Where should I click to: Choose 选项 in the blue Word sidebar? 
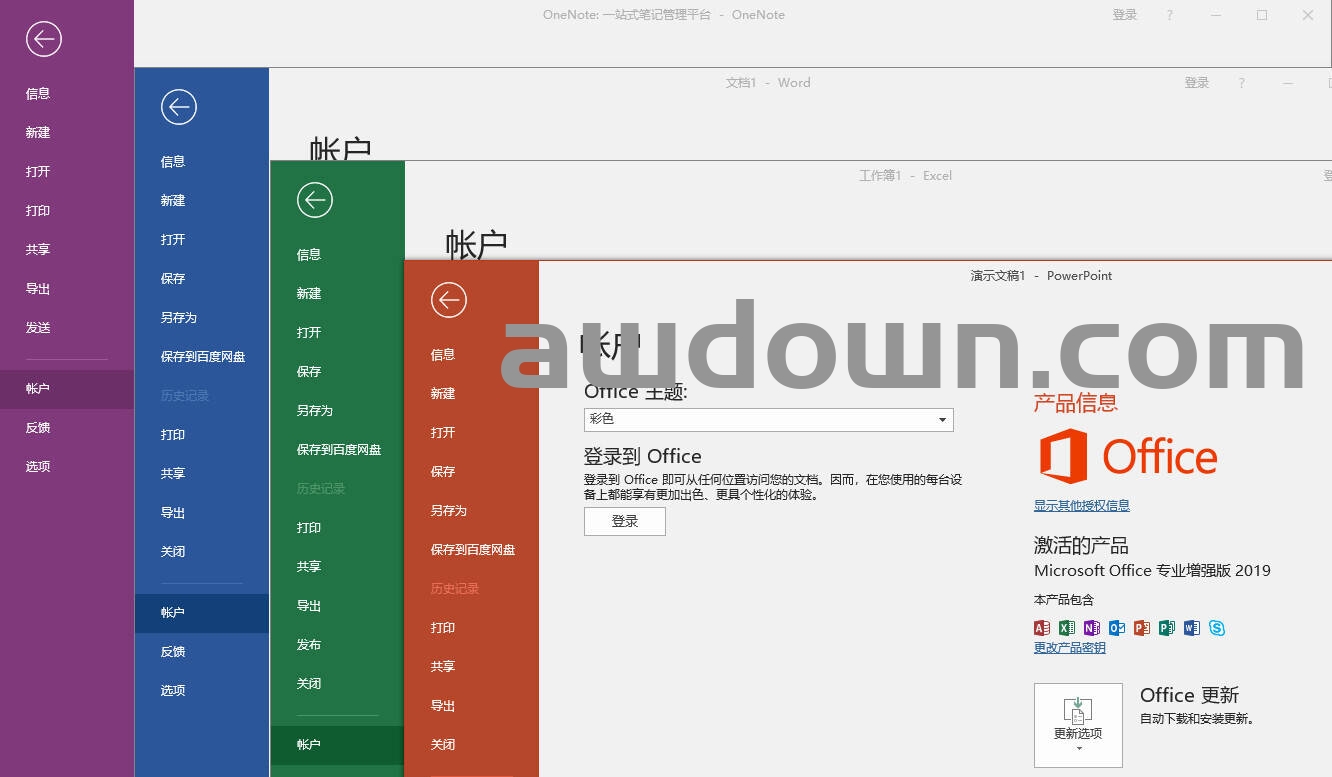(173, 691)
